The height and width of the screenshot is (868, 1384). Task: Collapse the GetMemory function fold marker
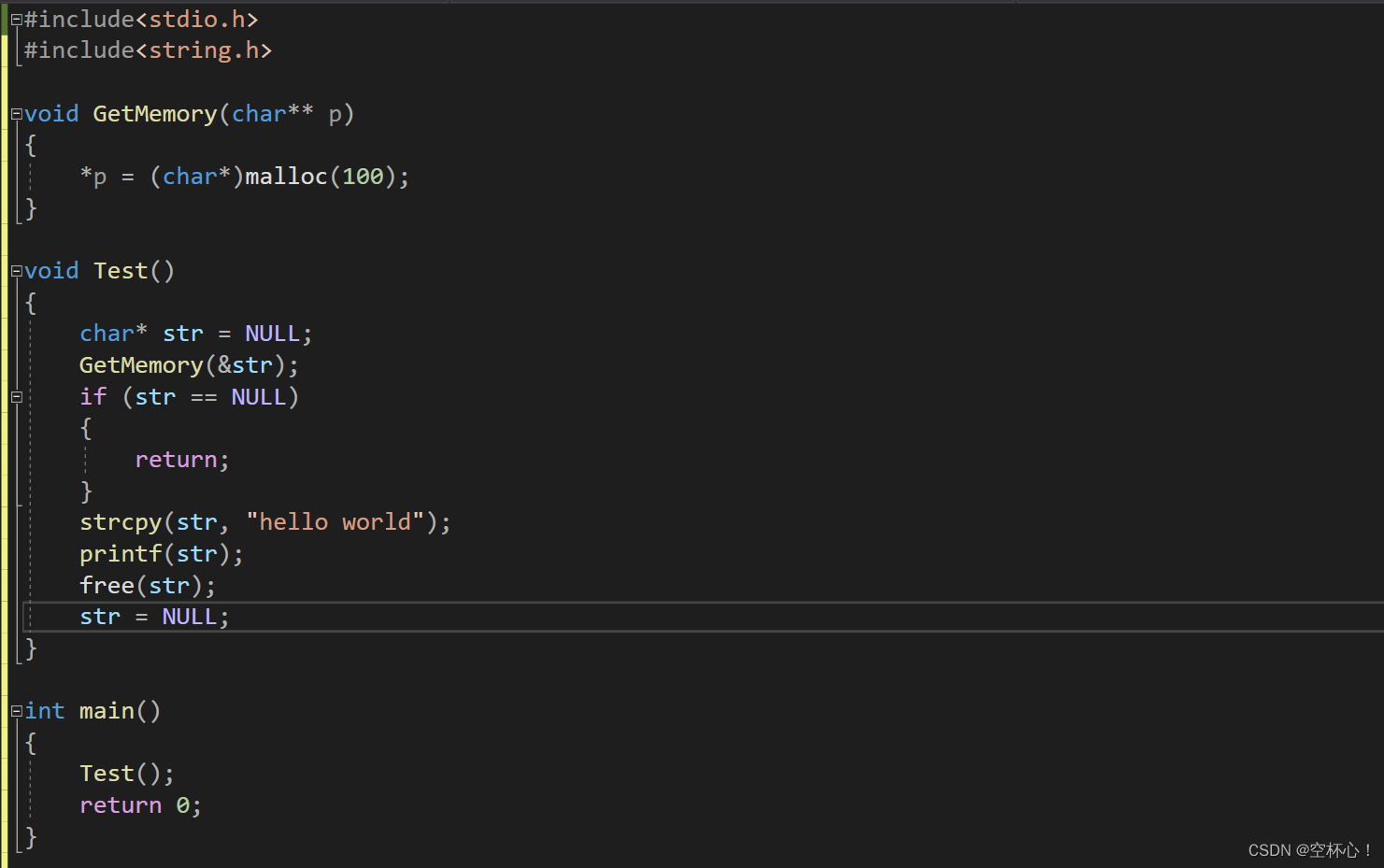click(16, 114)
